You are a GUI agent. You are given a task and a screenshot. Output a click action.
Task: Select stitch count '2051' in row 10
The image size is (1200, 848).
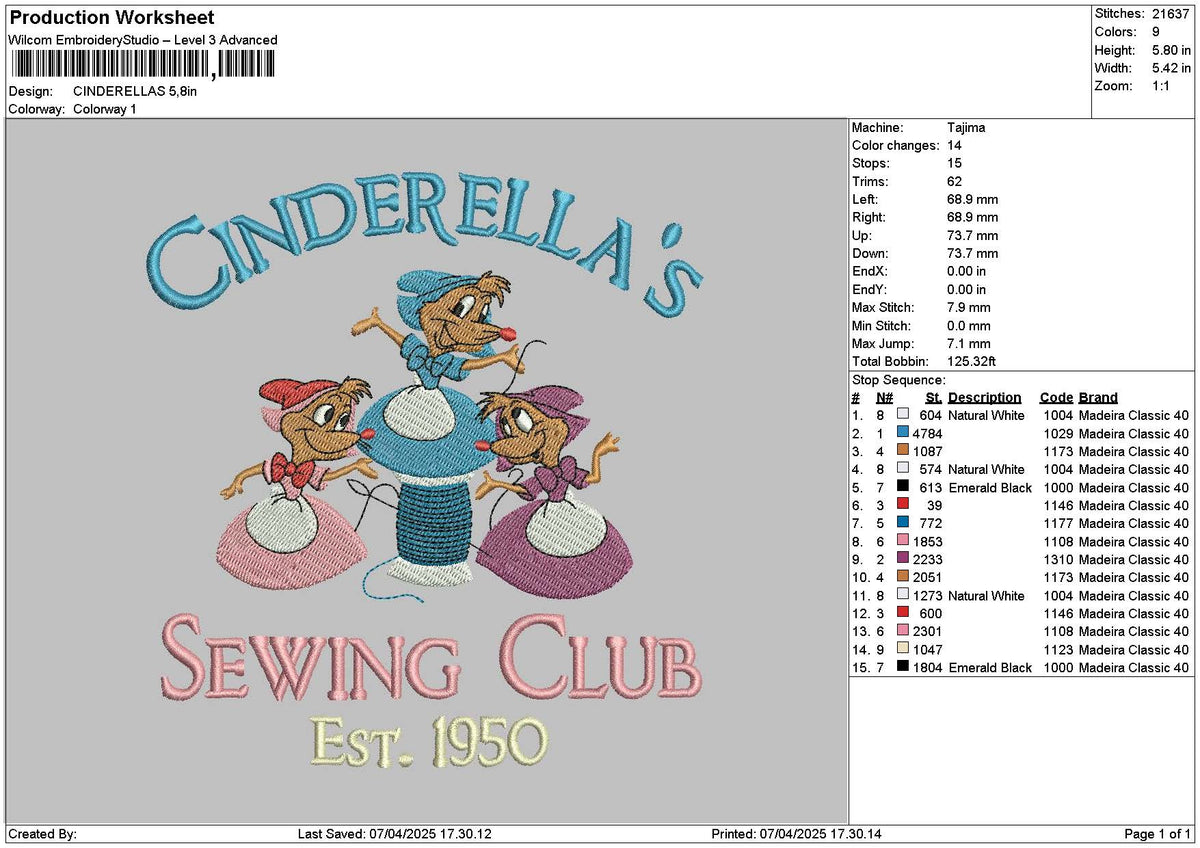coord(928,578)
